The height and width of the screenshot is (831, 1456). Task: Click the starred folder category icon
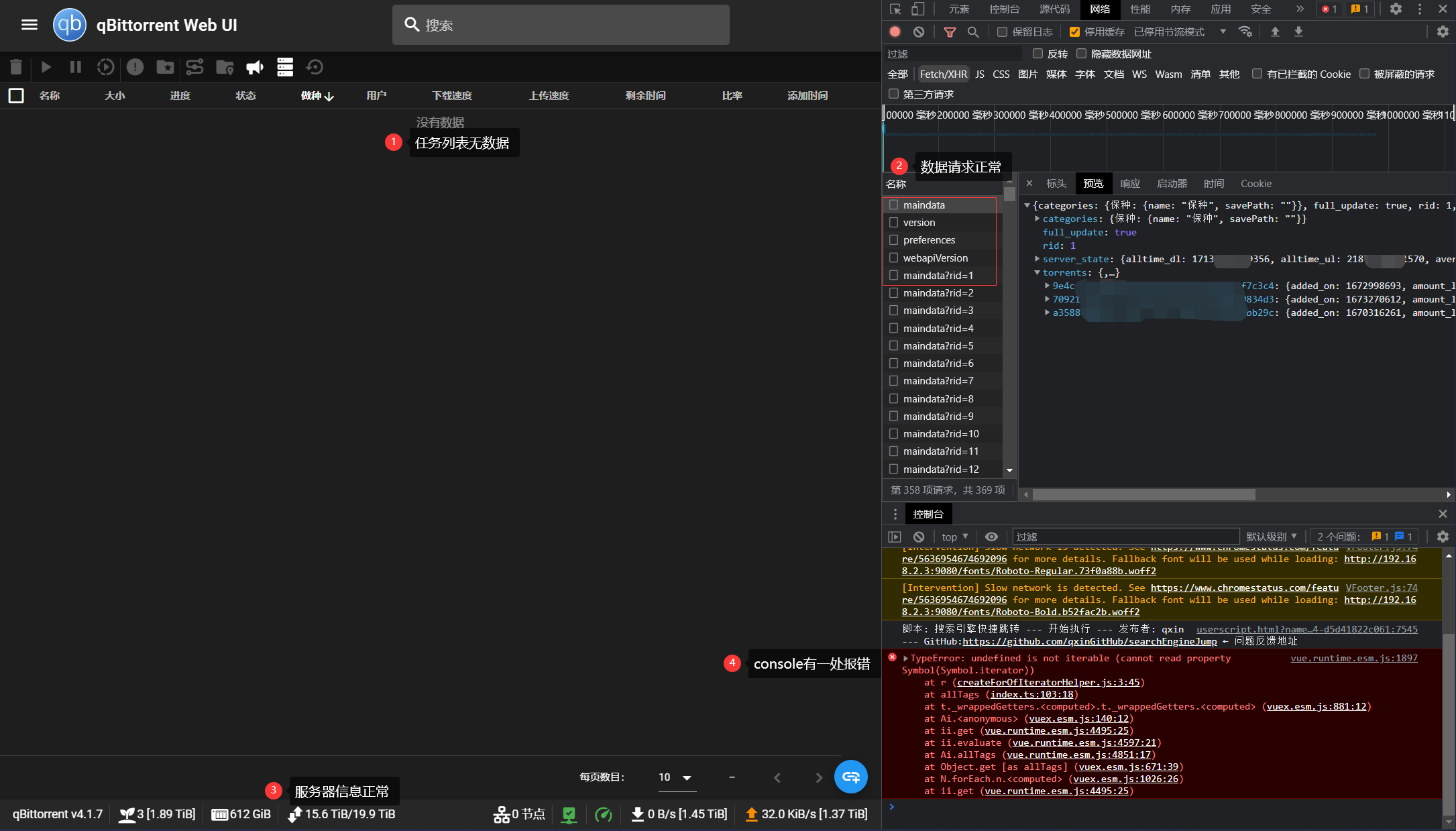click(x=165, y=67)
